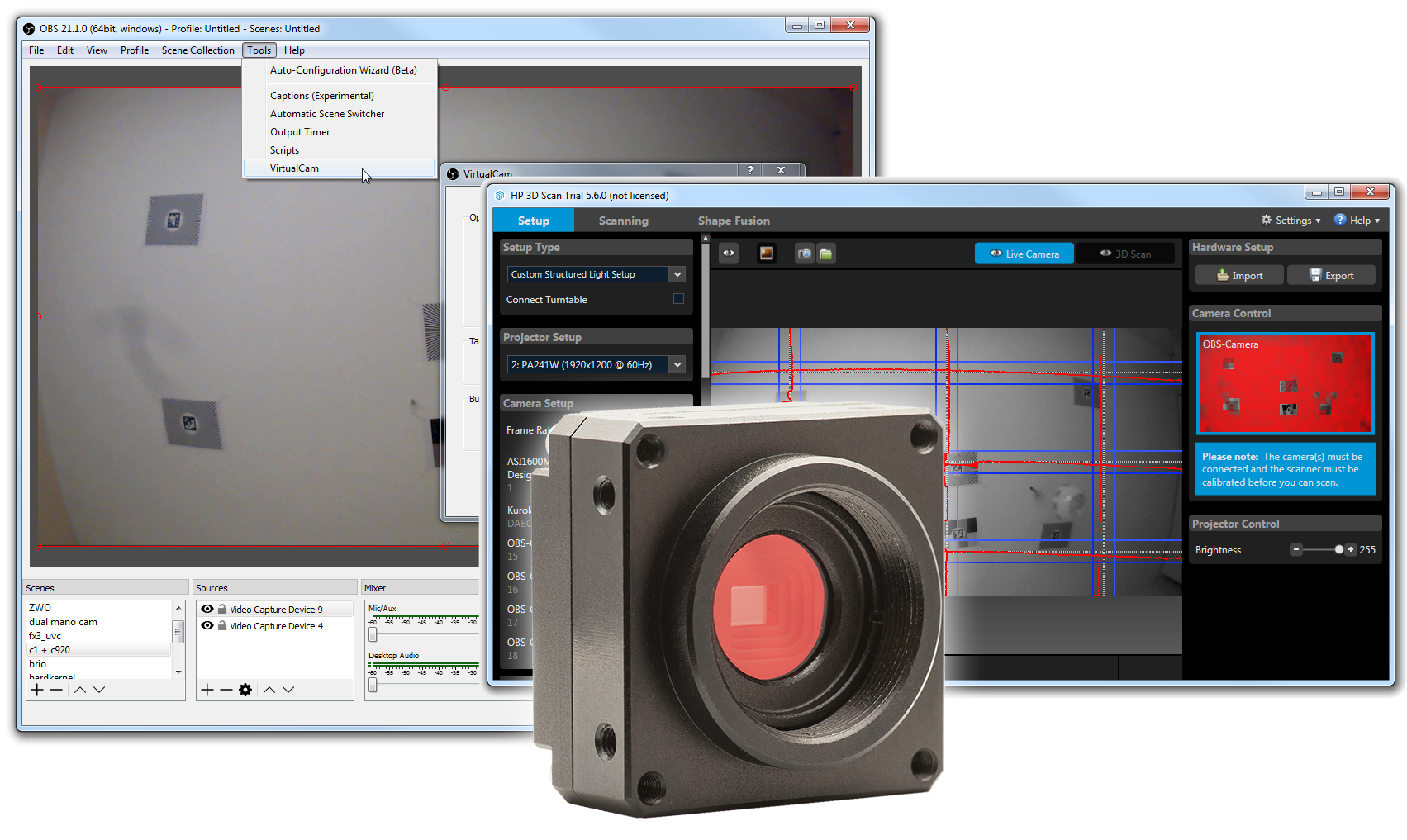
Task: Click the VirtualCam dialog help question mark
Action: pos(750,169)
